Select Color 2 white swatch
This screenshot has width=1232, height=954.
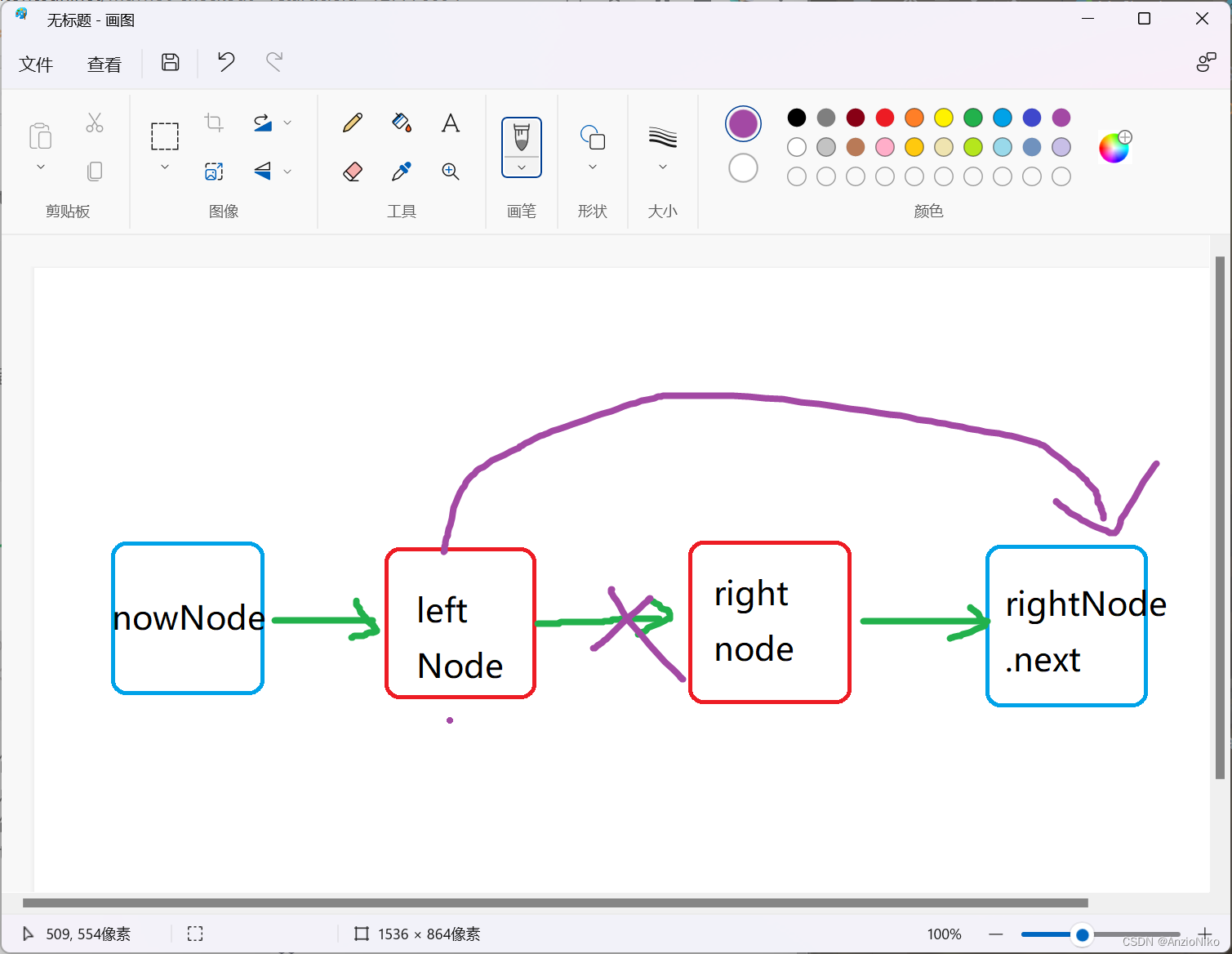[743, 168]
